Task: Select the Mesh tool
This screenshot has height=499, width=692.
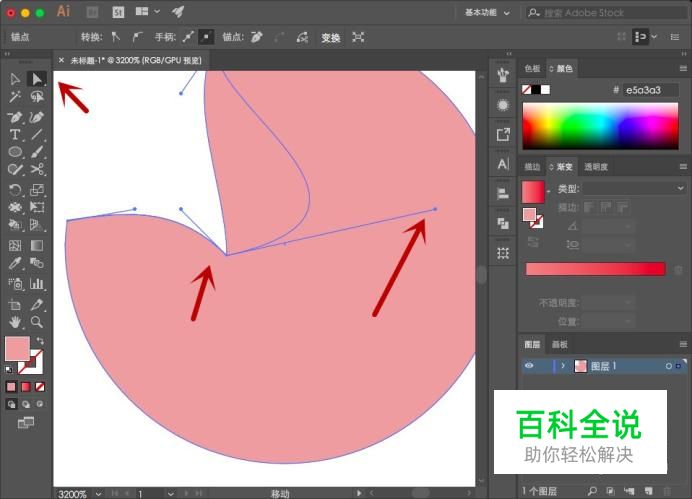Action: point(15,245)
